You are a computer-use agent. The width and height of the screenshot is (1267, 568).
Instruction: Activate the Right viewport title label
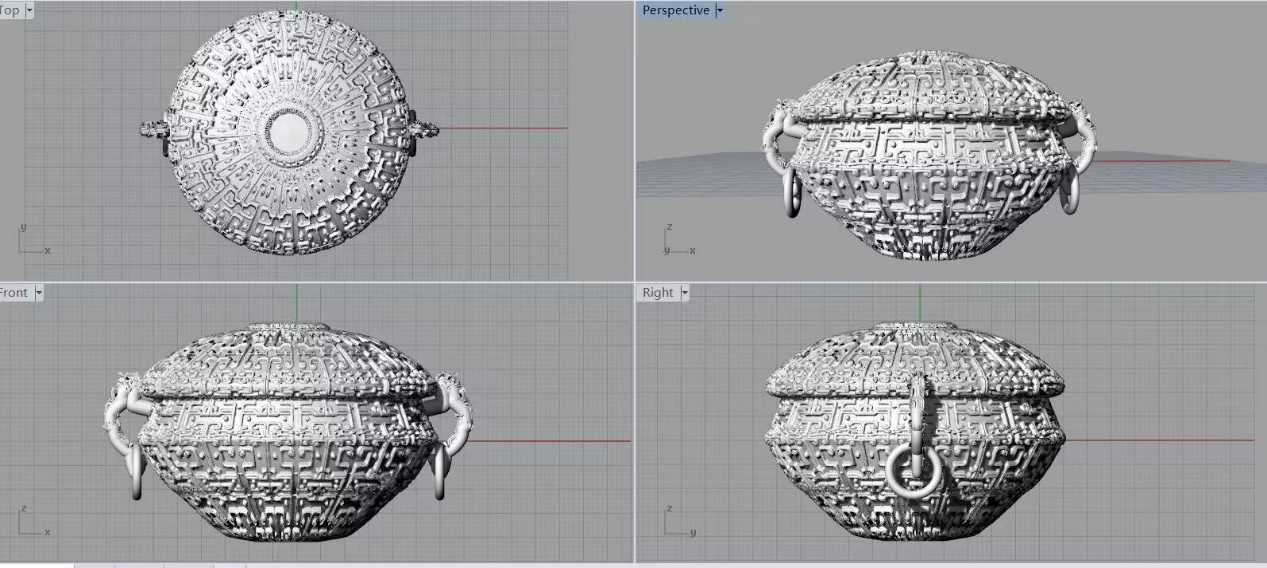pyautogui.click(x=658, y=293)
